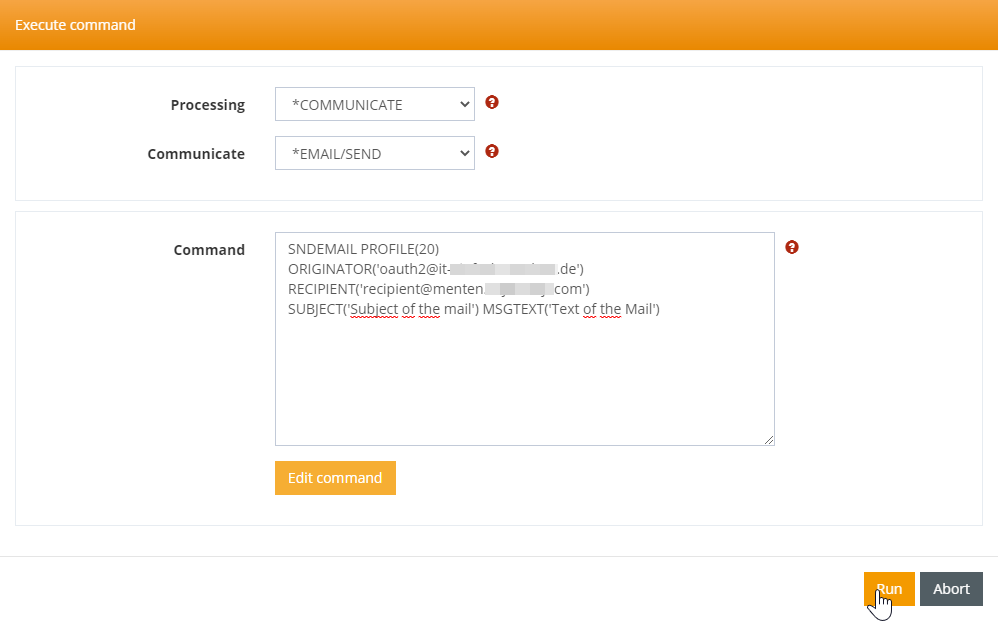This screenshot has width=998, height=621.
Task: Open help icon for the Command field
Action: pyautogui.click(x=792, y=247)
